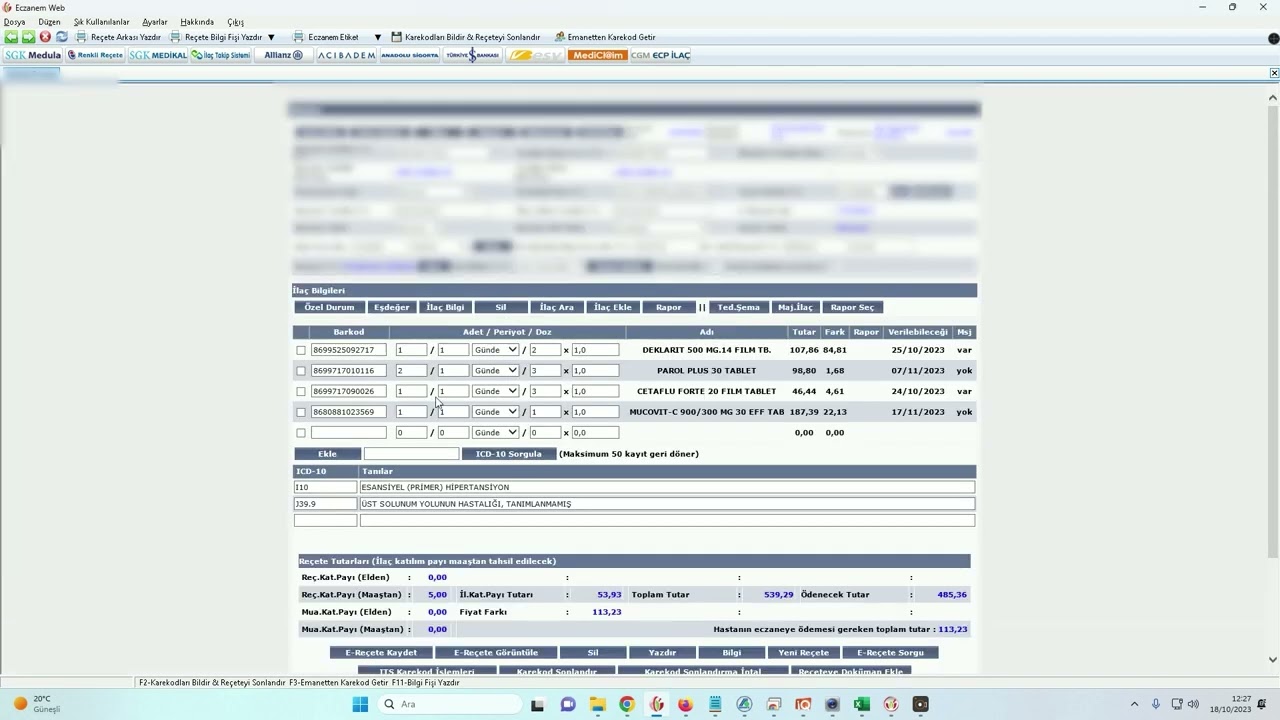
Task: Open the SGK Medikal shortcut
Action: 158,55
